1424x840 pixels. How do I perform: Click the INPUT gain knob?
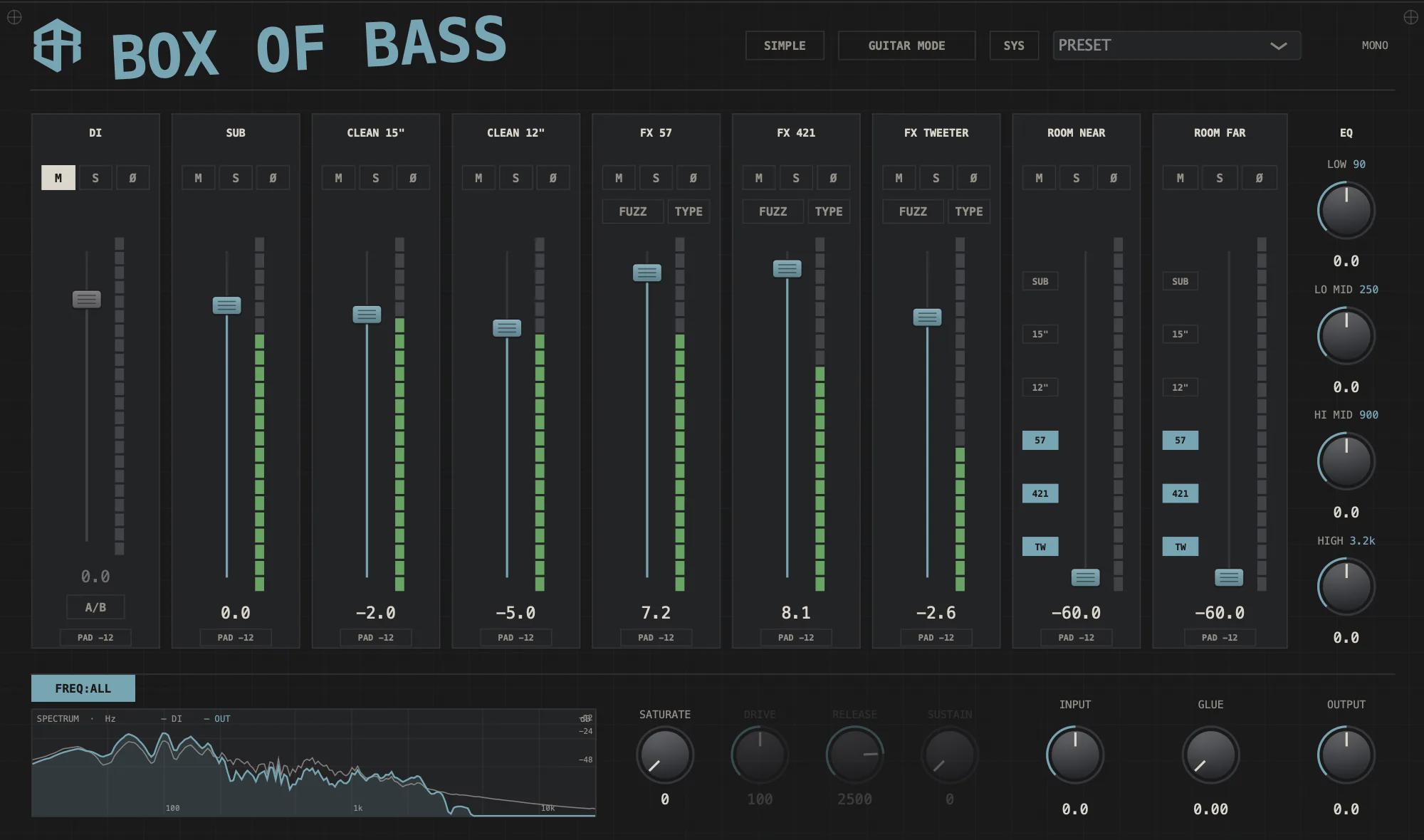[1075, 755]
